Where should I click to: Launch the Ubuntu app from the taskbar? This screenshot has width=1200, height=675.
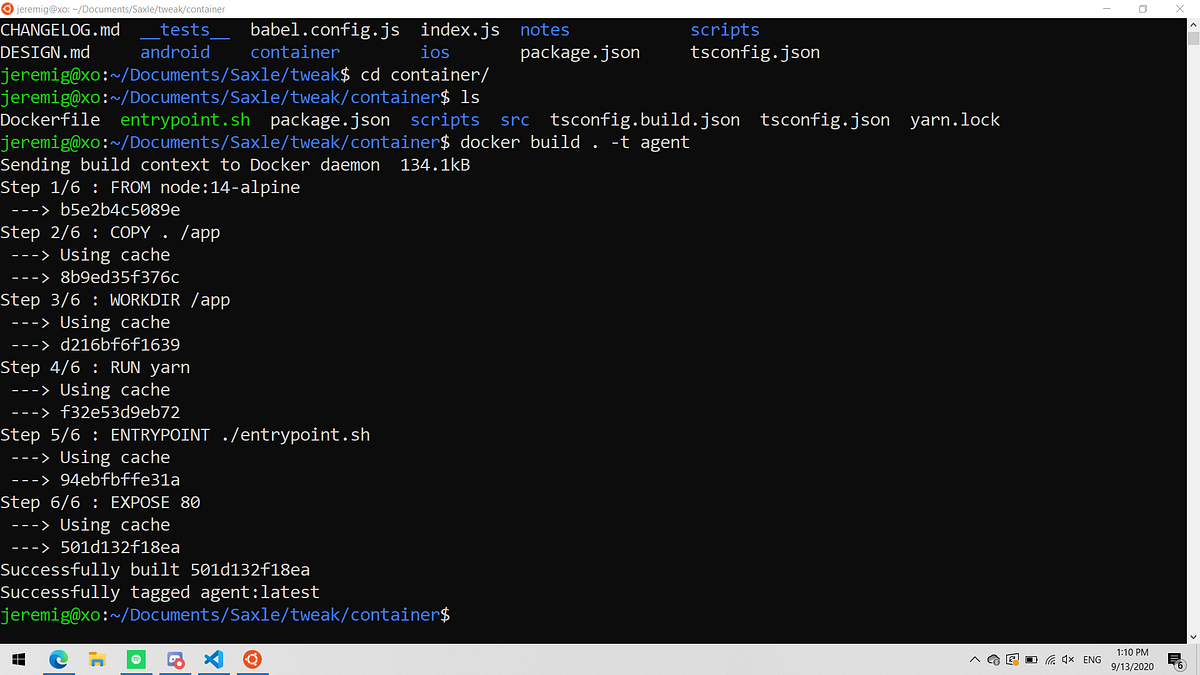point(252,659)
